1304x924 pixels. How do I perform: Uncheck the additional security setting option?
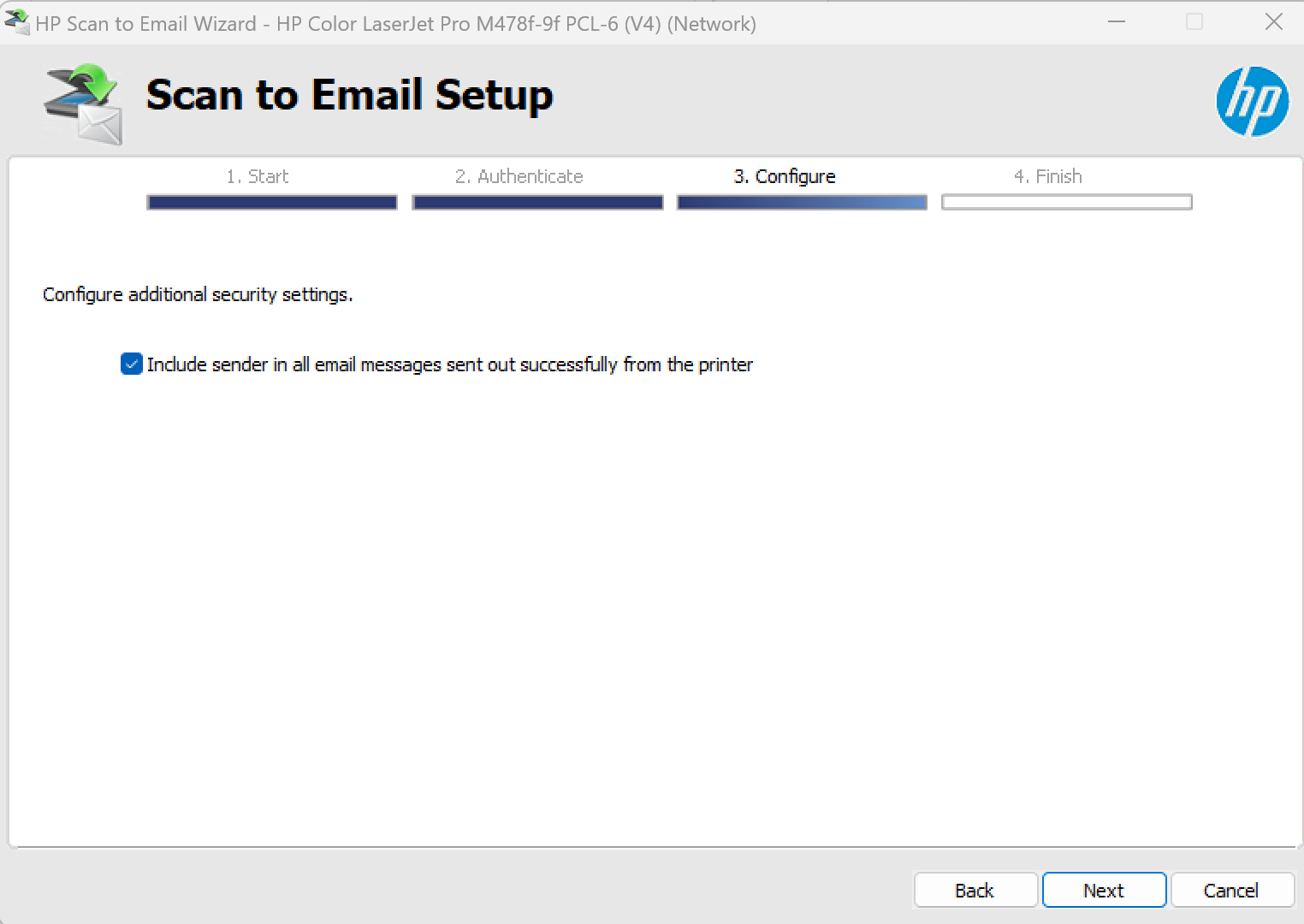131,364
